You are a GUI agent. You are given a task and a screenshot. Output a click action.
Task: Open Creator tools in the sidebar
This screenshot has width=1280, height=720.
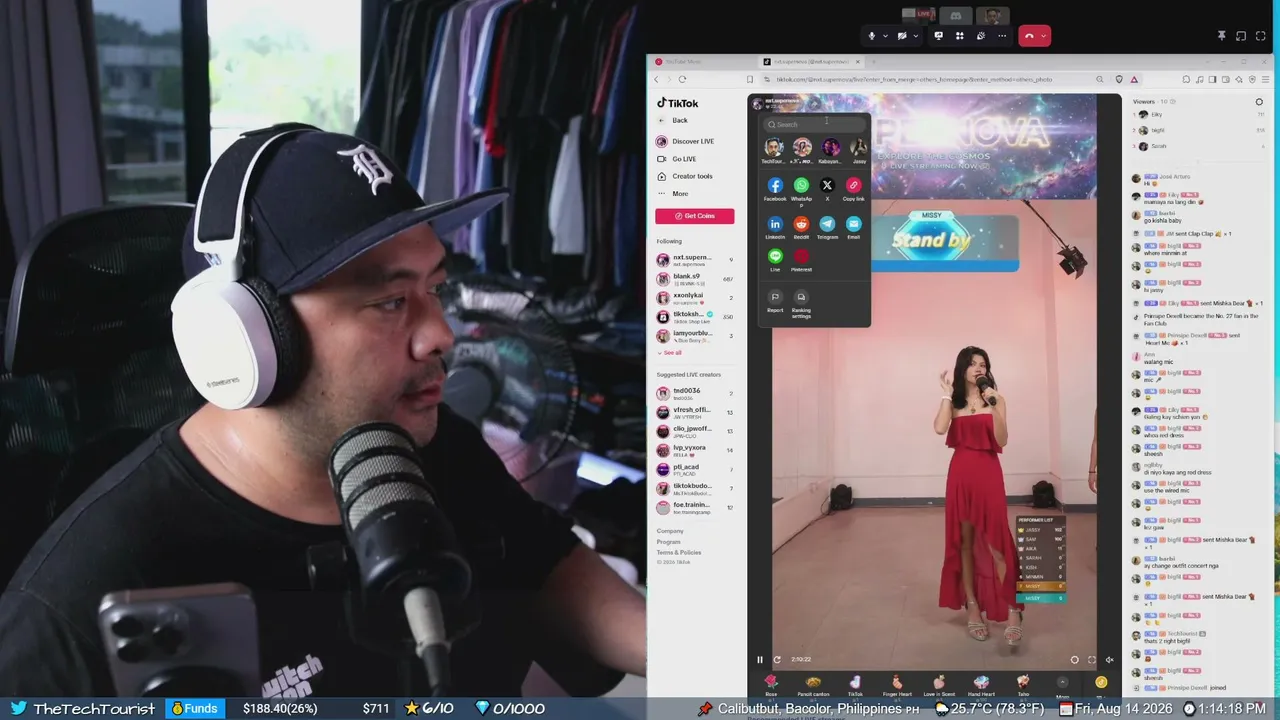coord(685,176)
